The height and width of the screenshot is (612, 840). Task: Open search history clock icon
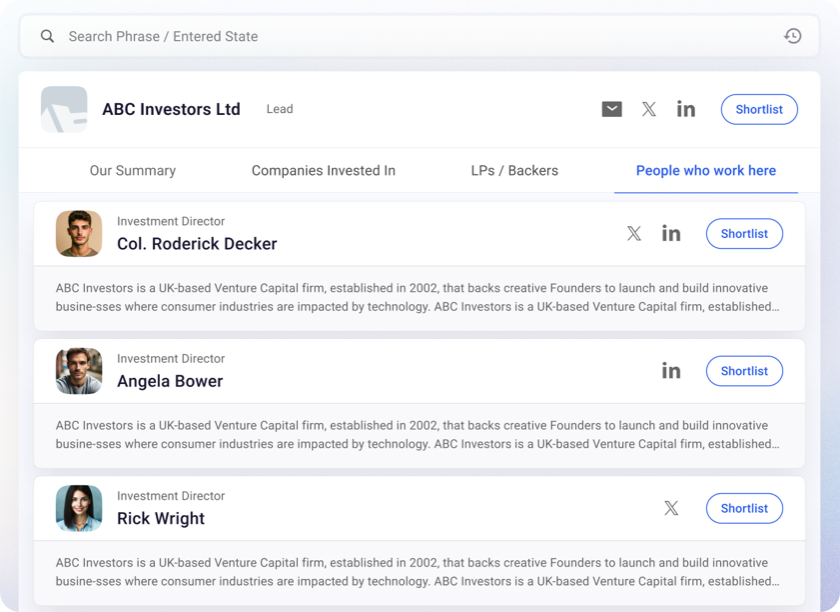tap(792, 36)
